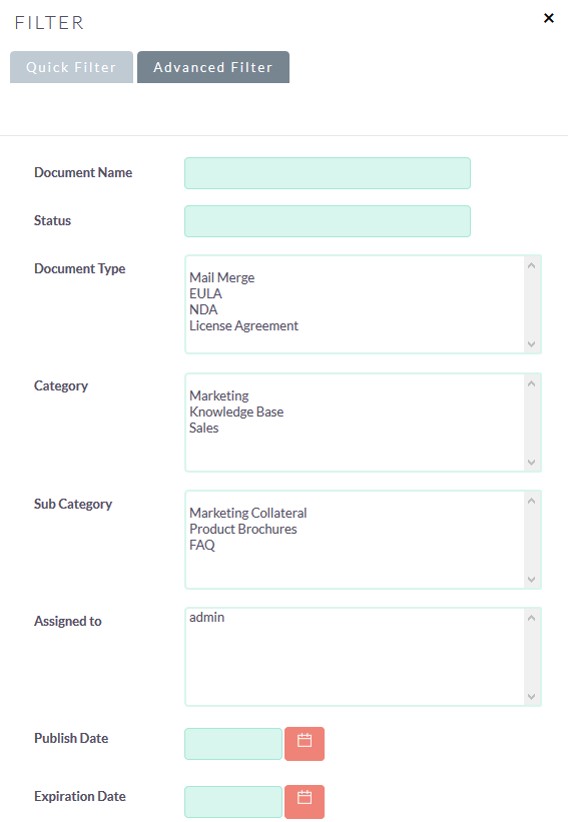
Task: Click the Status input field
Action: click(x=327, y=221)
